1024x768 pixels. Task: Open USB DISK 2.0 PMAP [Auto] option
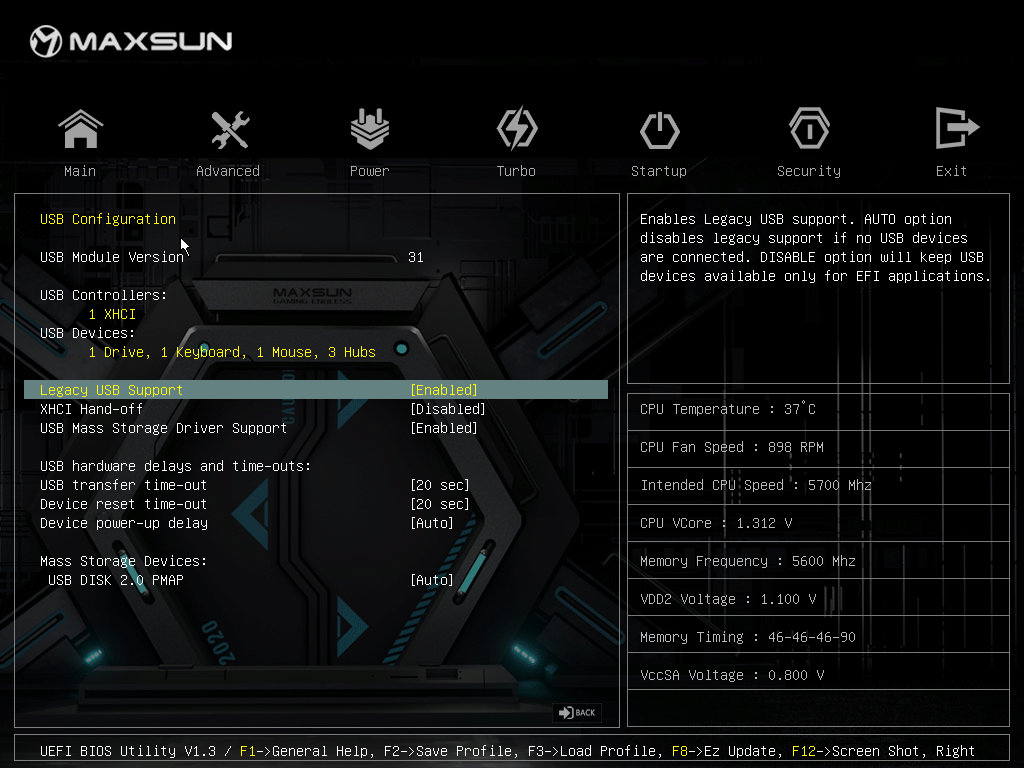tap(432, 580)
